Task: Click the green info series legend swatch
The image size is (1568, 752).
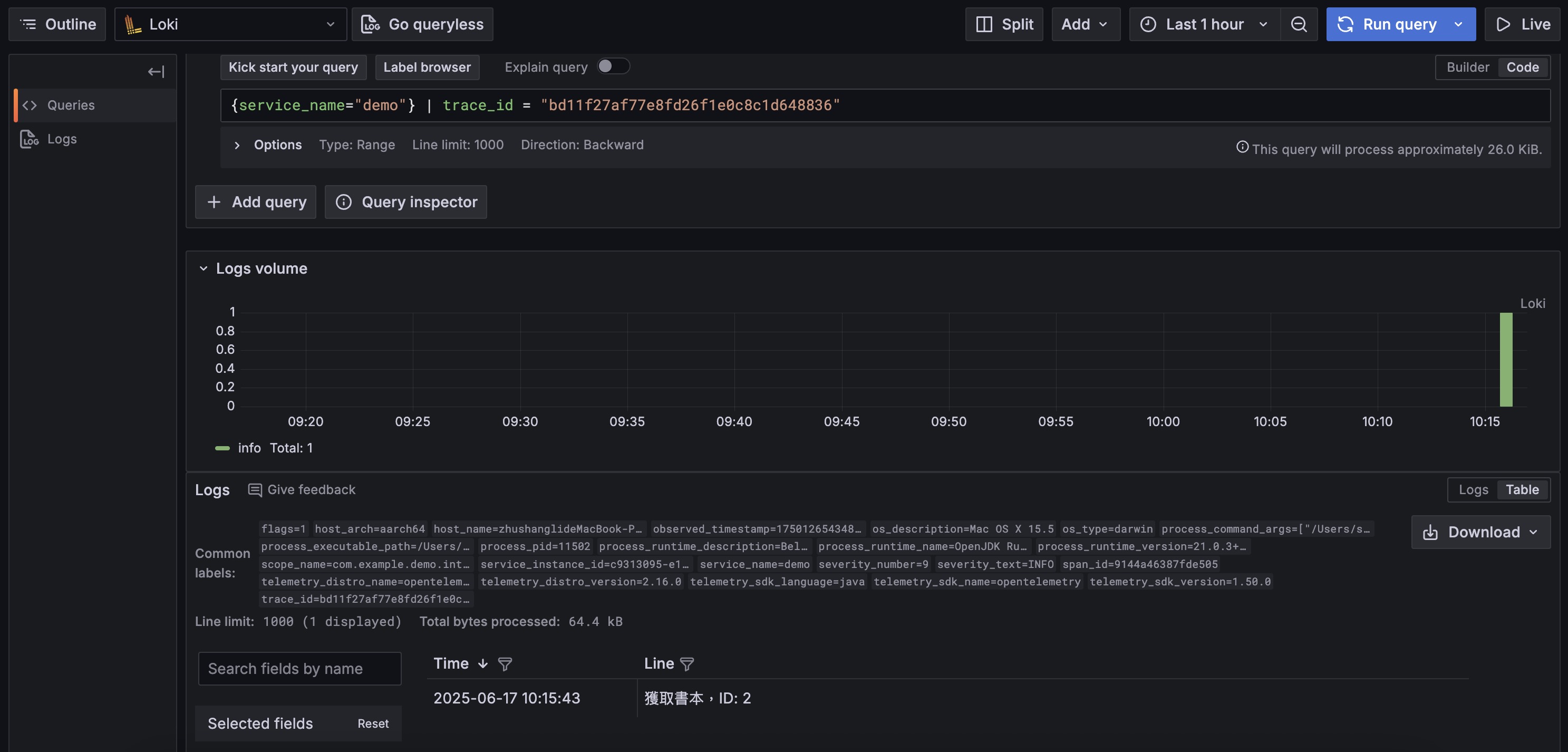Action: tap(222, 448)
